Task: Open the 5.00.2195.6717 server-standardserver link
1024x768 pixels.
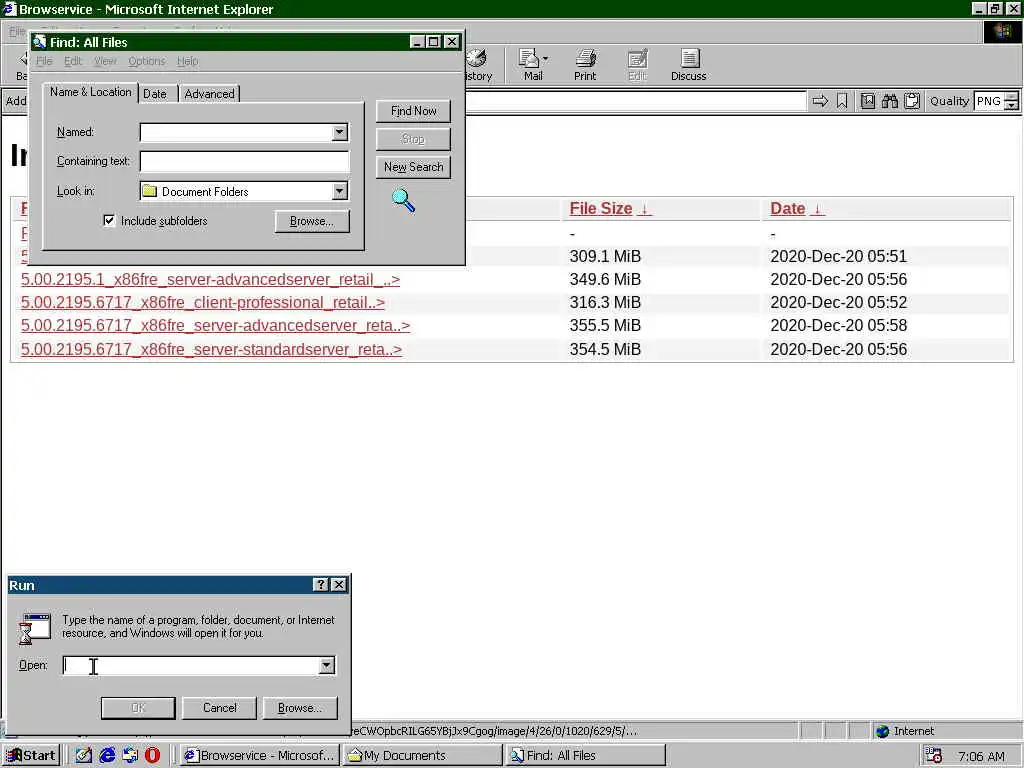Action: click(x=211, y=349)
